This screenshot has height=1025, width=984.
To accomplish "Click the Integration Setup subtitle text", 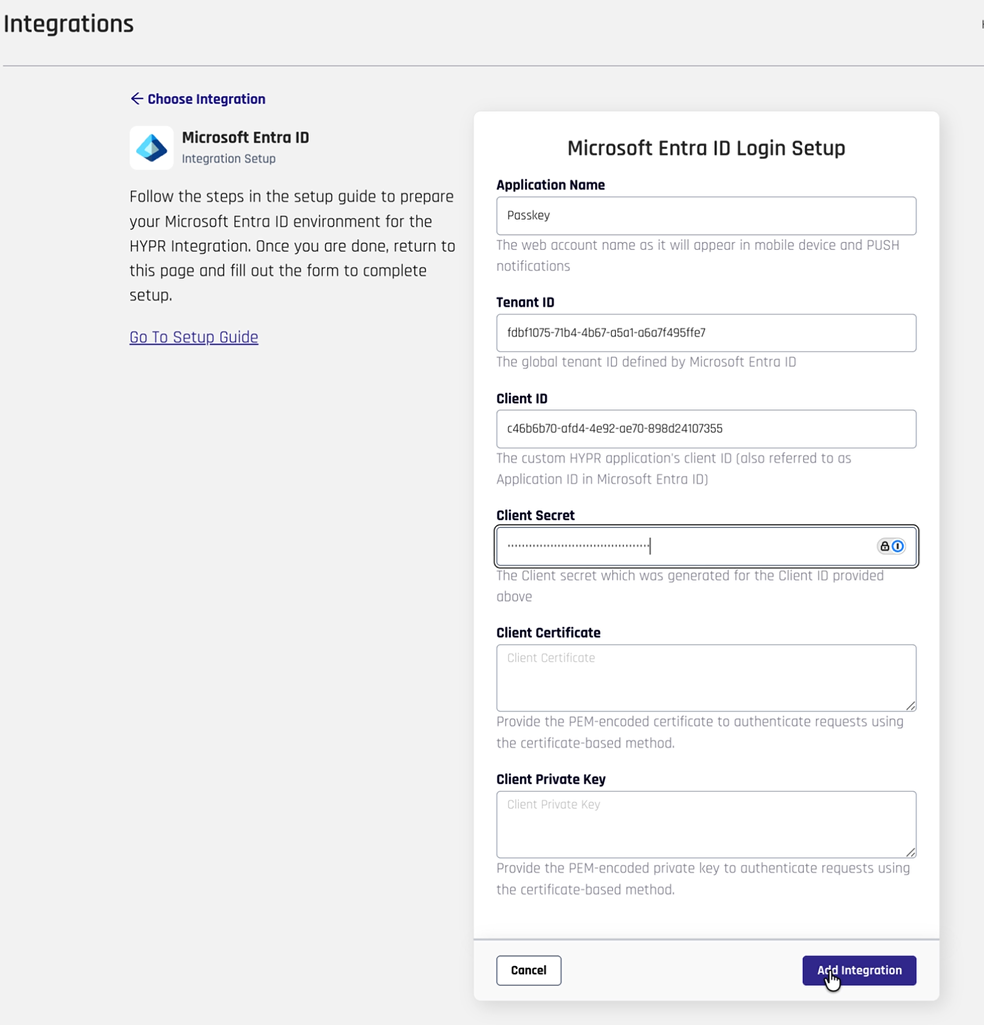I will [229, 159].
